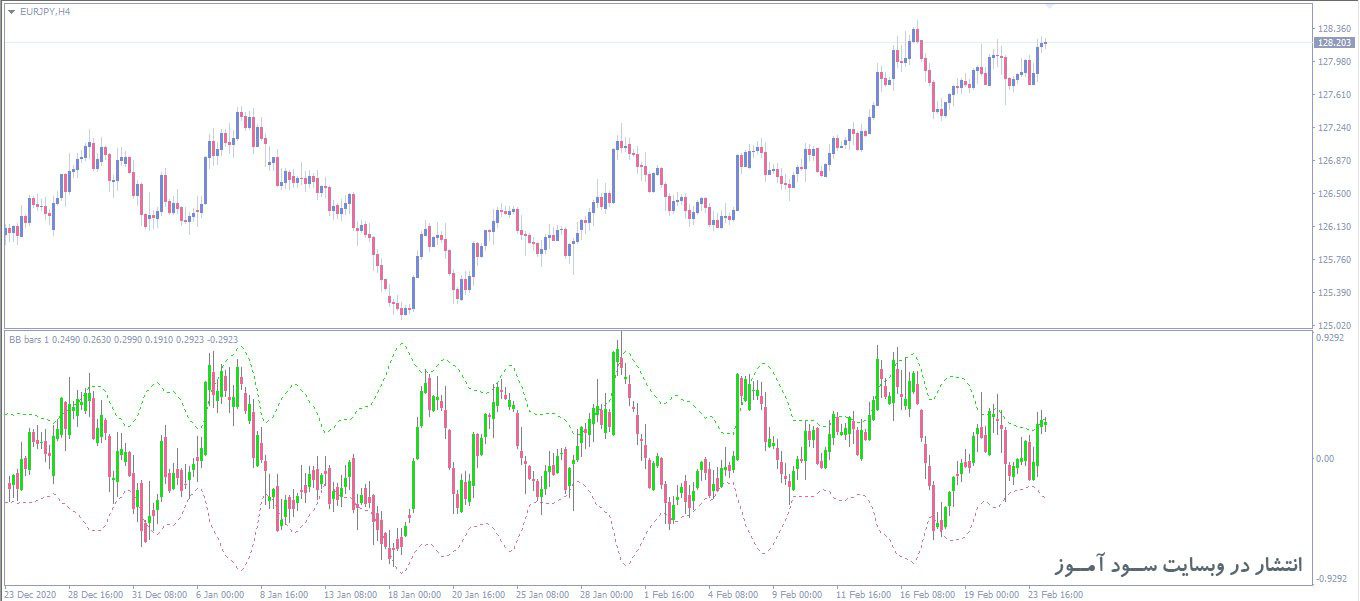Click the 0.9292 indicator scale value

pos(1333,338)
